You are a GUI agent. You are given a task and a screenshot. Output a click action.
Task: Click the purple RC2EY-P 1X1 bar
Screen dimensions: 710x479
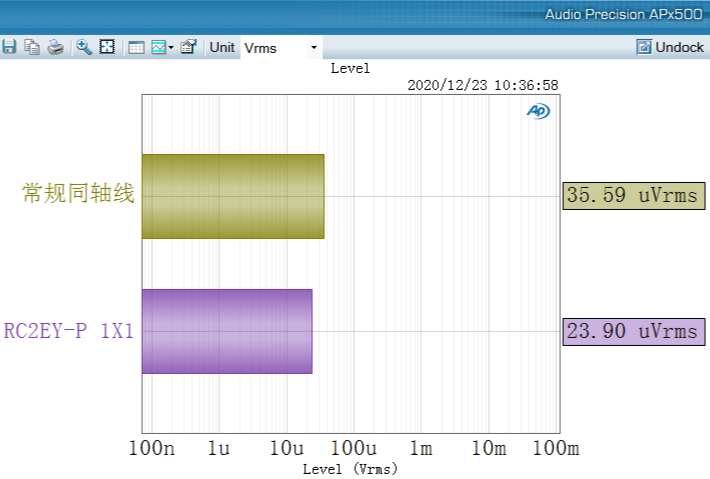(x=227, y=331)
